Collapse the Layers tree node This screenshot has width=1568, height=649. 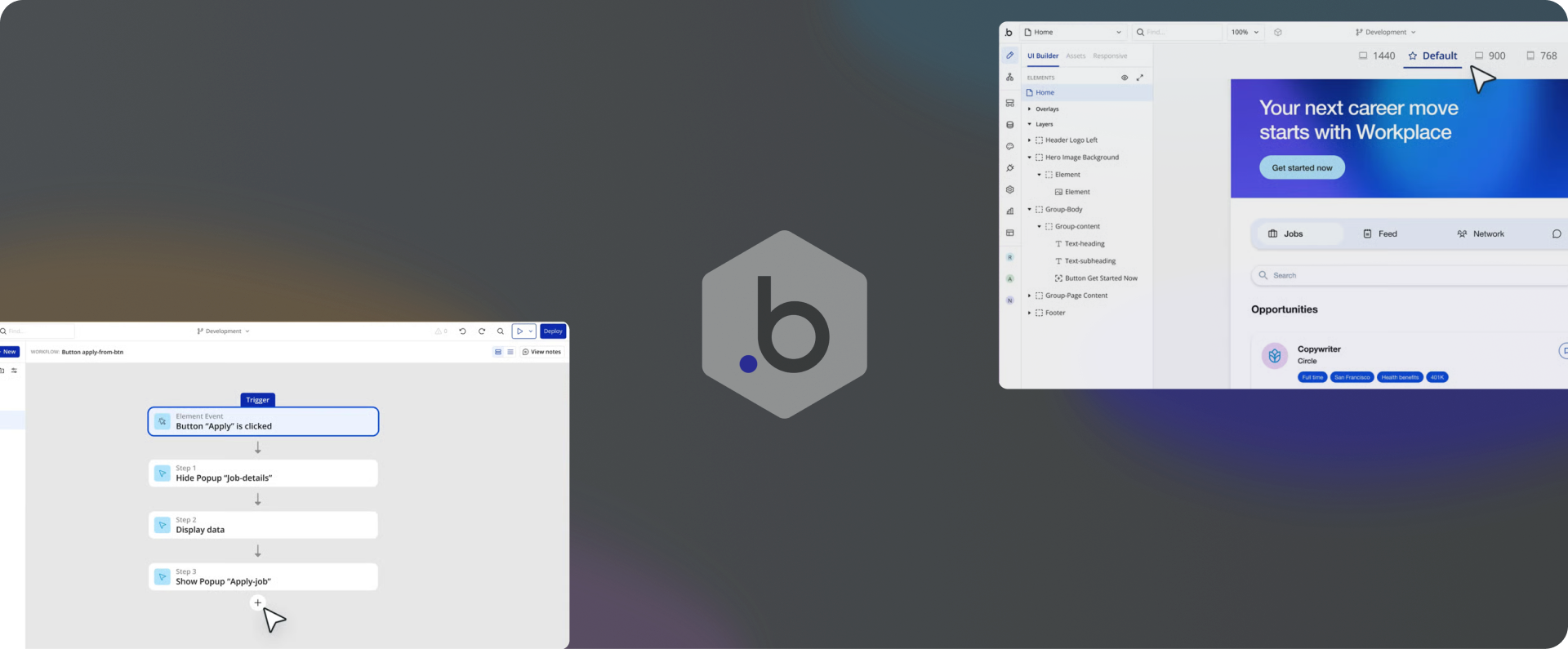click(x=1030, y=124)
